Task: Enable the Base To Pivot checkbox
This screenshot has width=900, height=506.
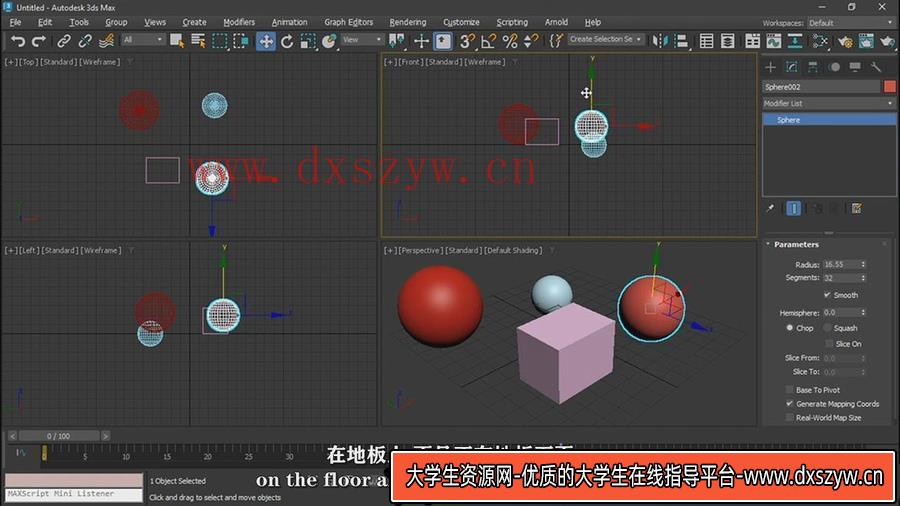Action: pos(790,390)
